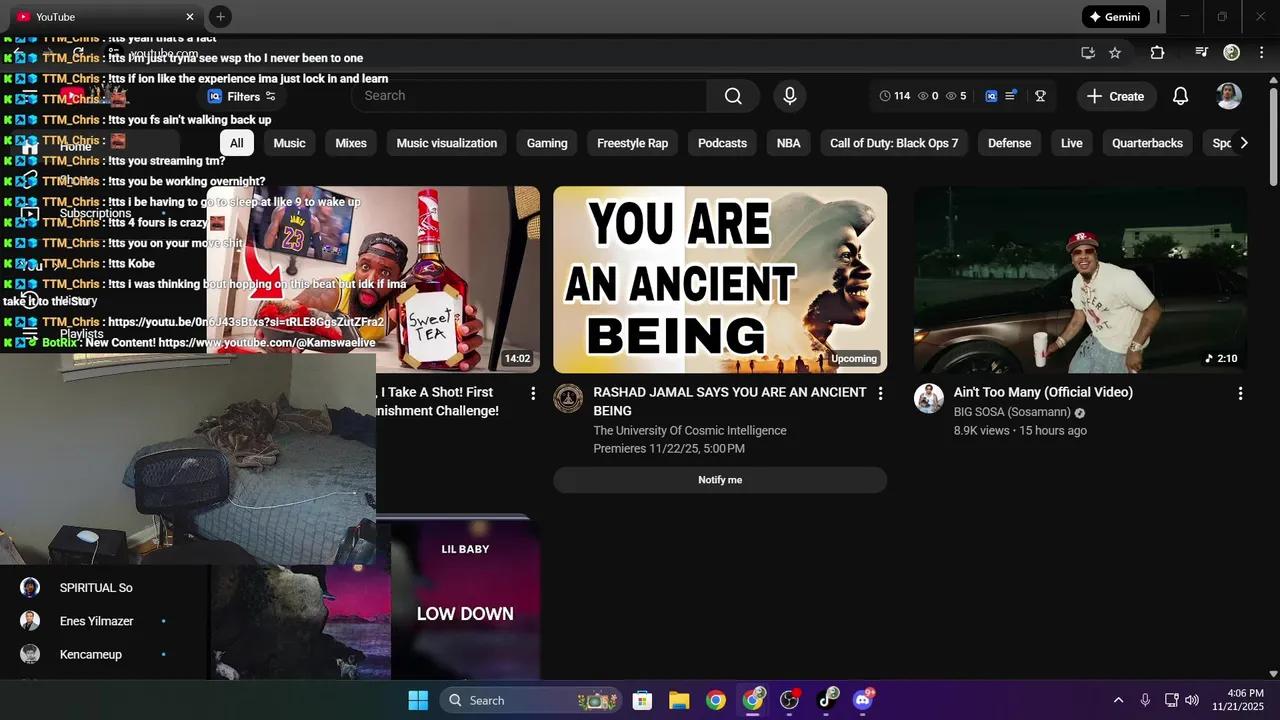Click the Create button
The height and width of the screenshot is (720, 1280).
click(x=1116, y=96)
